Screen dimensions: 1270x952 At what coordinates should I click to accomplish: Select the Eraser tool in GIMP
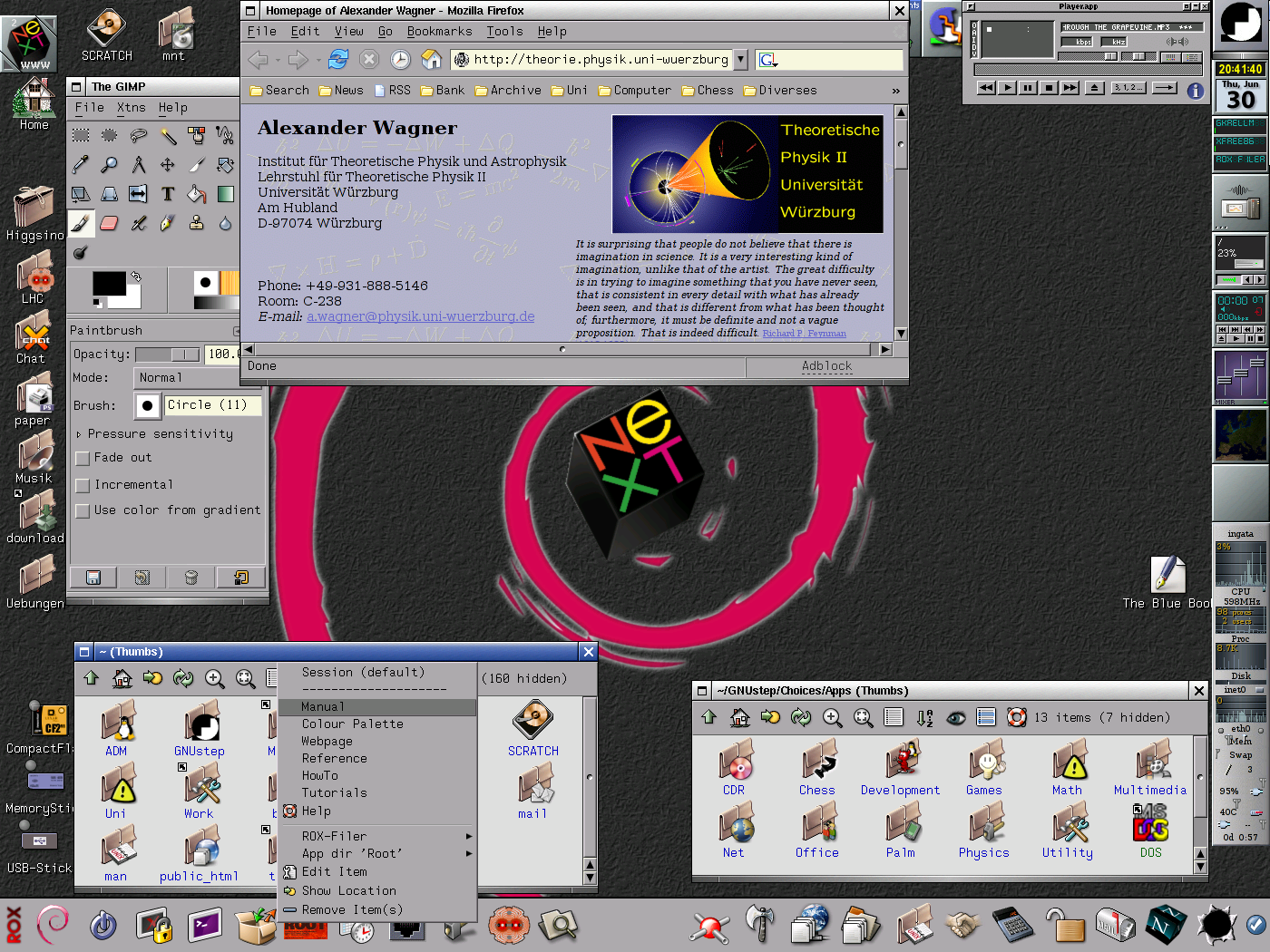point(110,223)
